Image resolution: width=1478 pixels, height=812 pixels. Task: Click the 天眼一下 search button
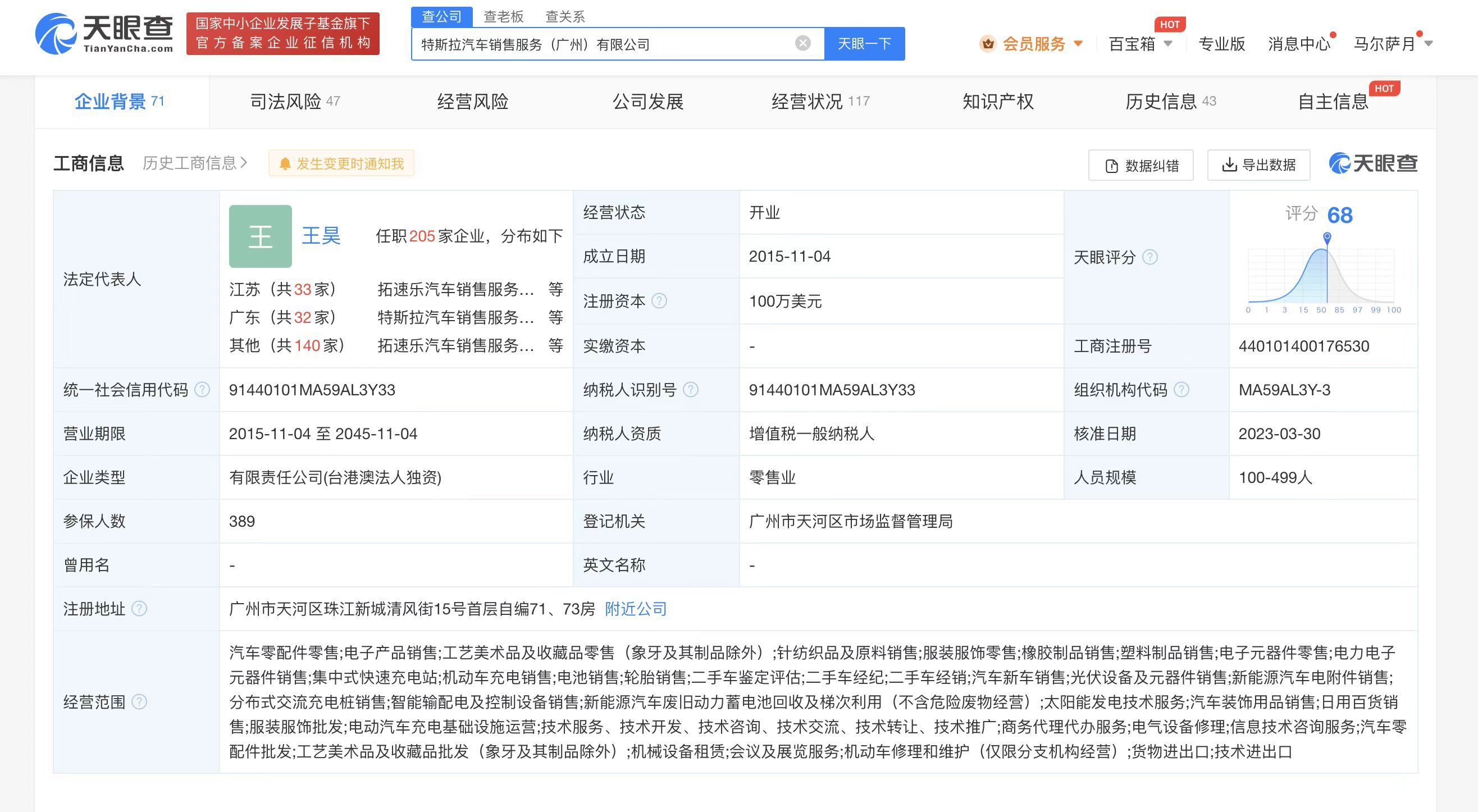(864, 44)
